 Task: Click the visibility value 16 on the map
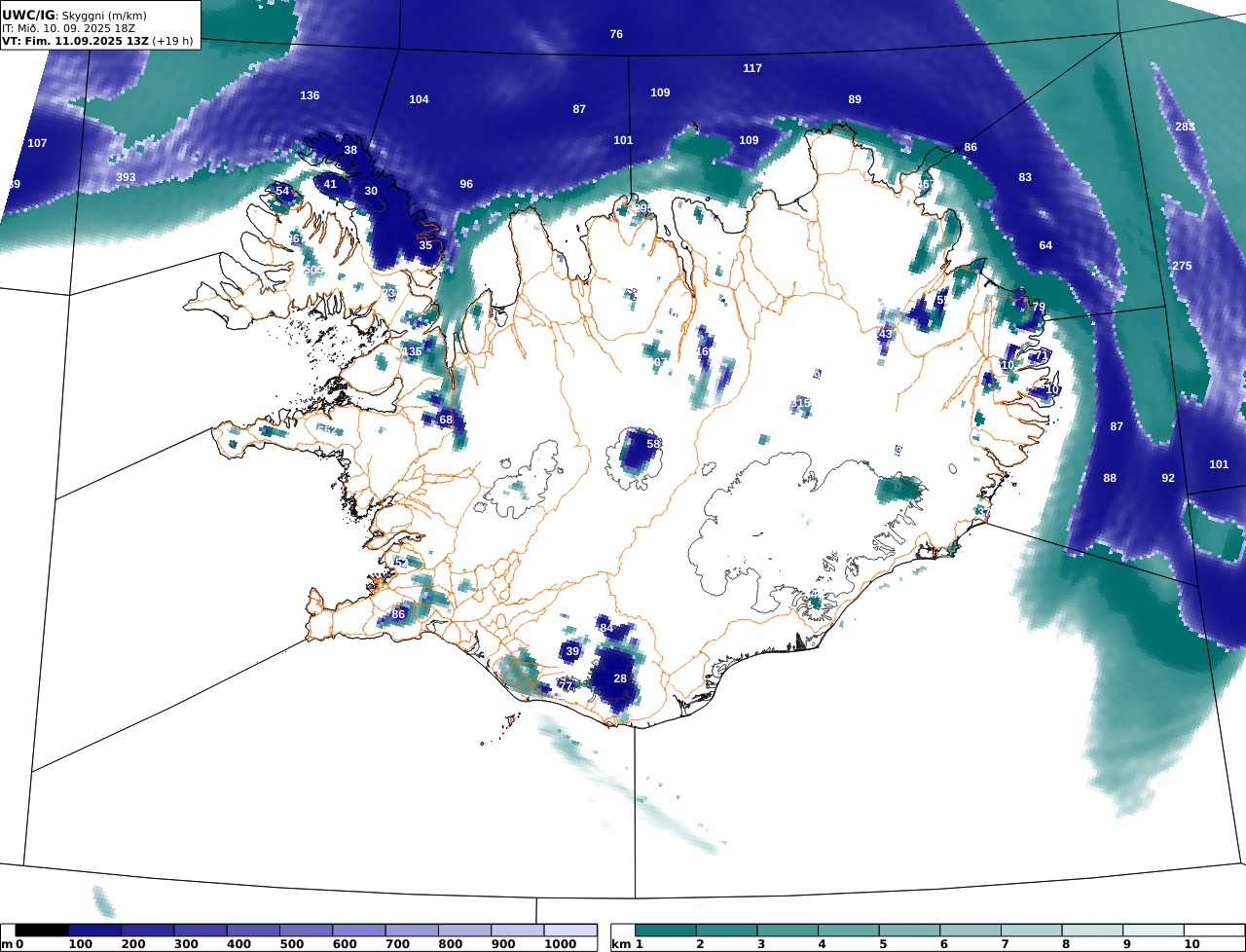point(702,351)
